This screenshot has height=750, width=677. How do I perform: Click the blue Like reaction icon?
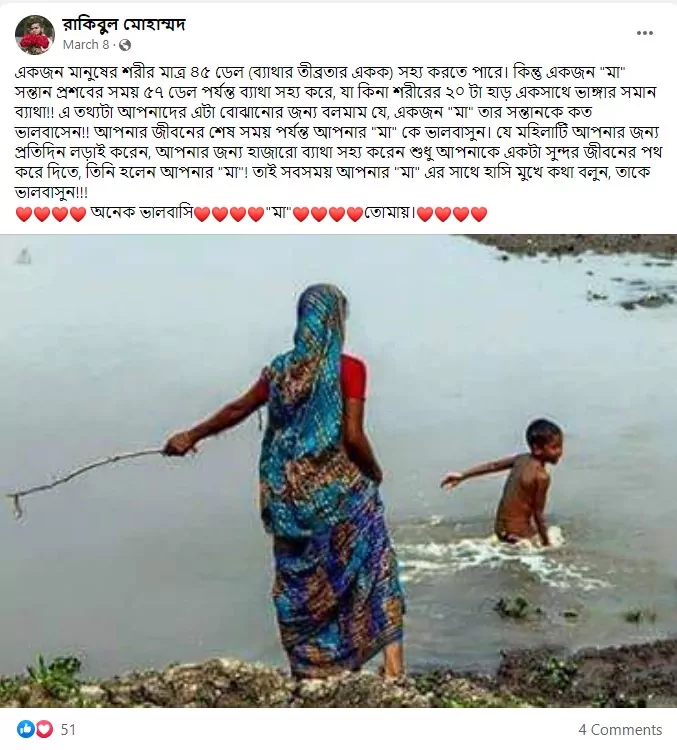click(x=26, y=729)
